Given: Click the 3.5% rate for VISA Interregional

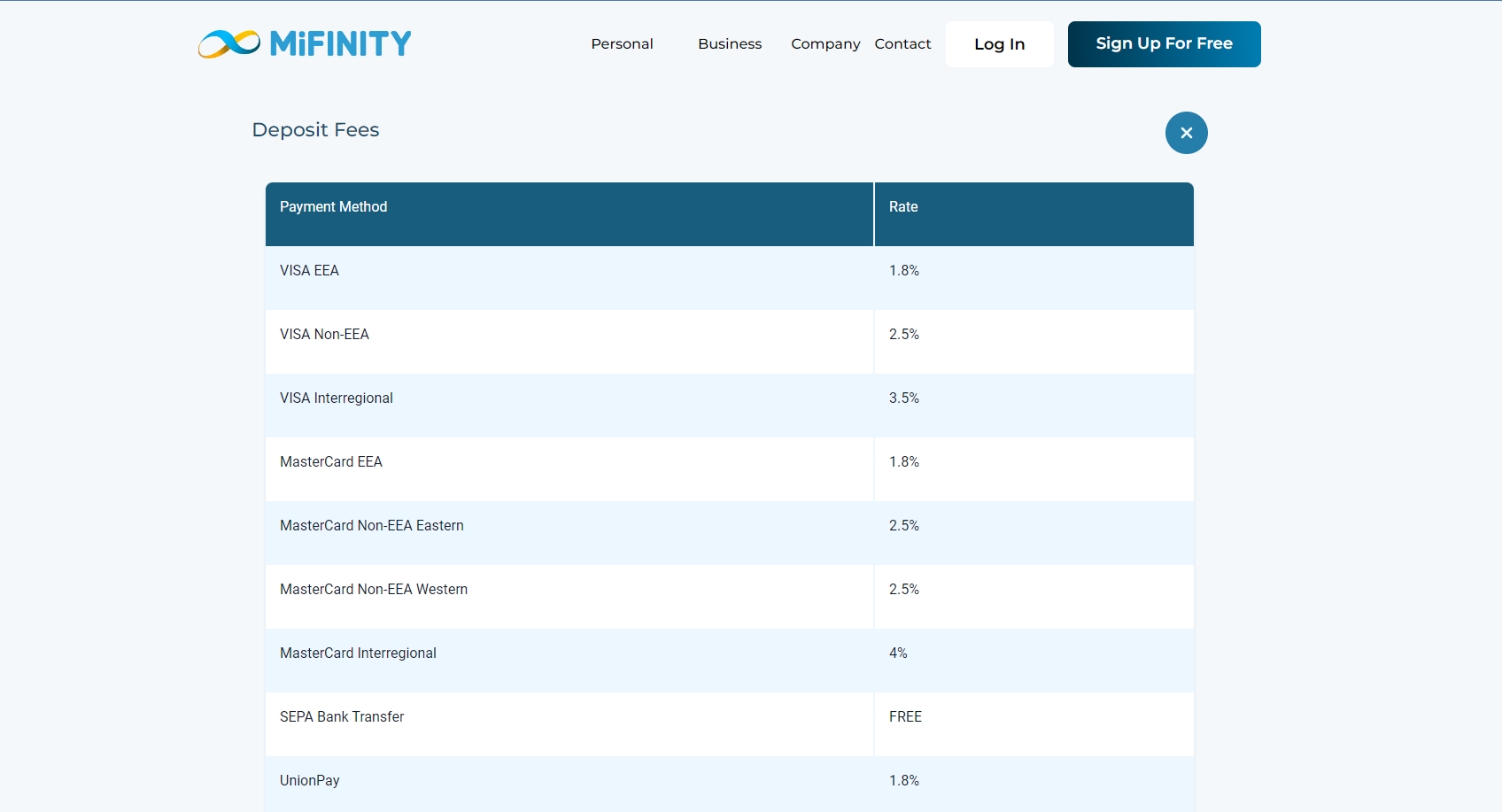Looking at the screenshot, I should pos(904,398).
